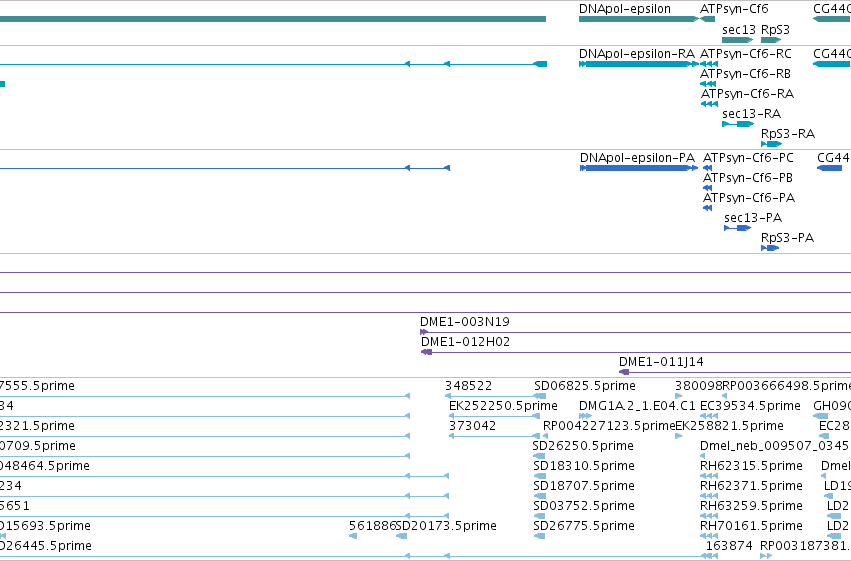Click the DNApol-epsilon gene arrow glyph

(x=639, y=19)
